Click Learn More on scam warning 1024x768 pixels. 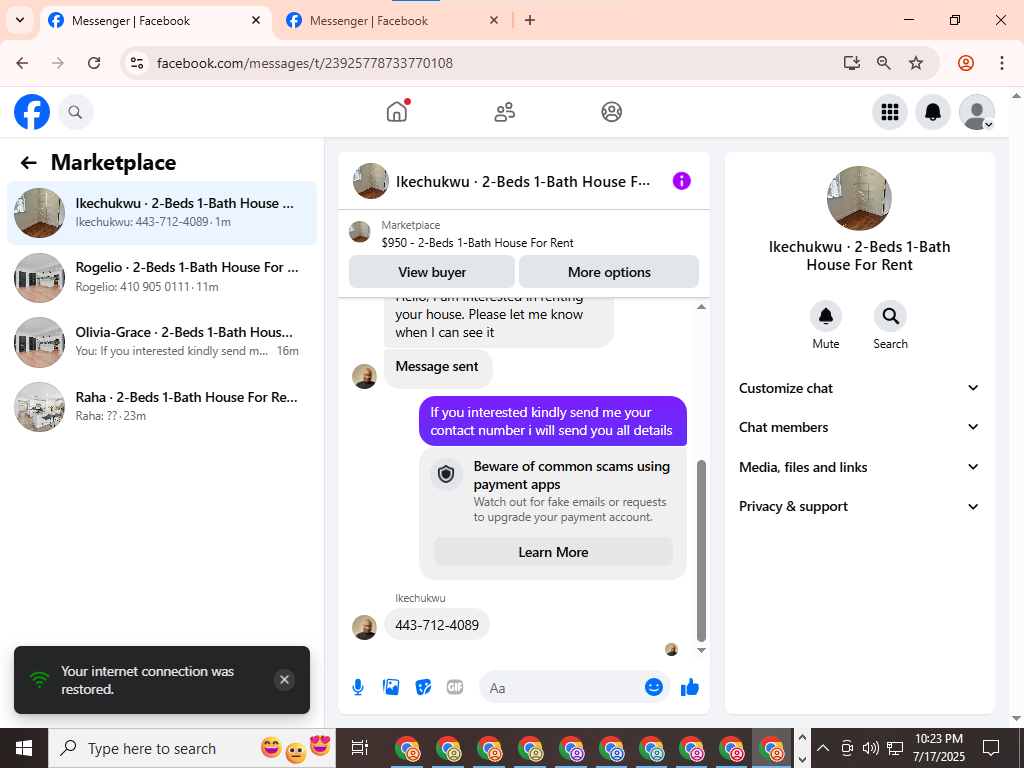(x=553, y=552)
